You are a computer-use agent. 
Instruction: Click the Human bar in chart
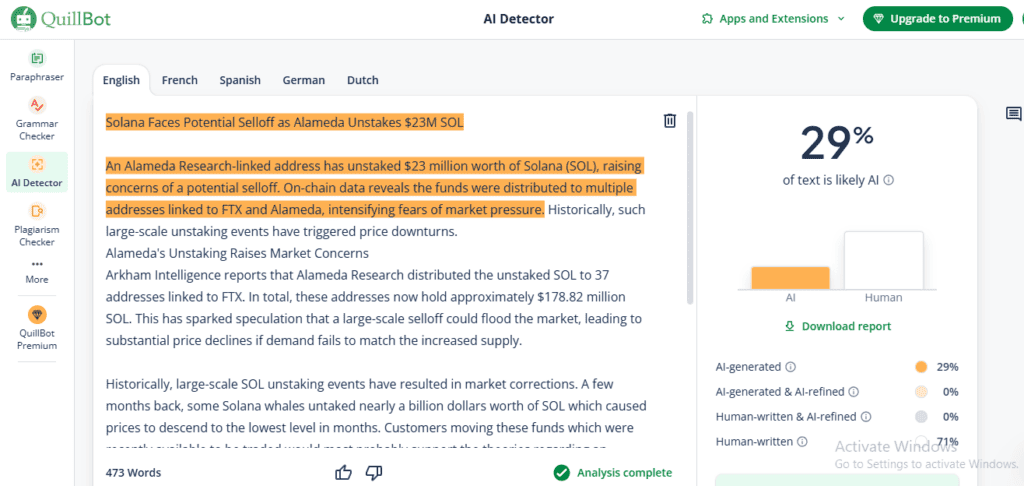pyautogui.click(x=884, y=260)
